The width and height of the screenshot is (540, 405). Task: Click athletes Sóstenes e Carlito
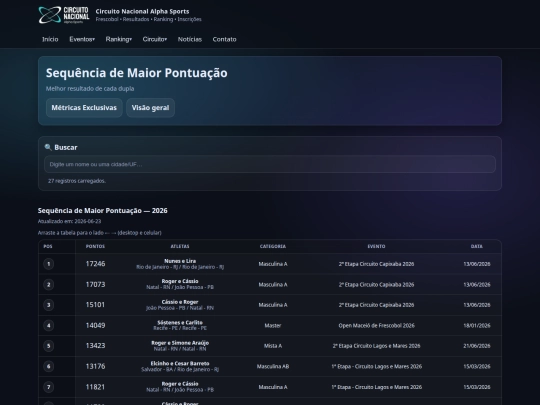click(180, 323)
